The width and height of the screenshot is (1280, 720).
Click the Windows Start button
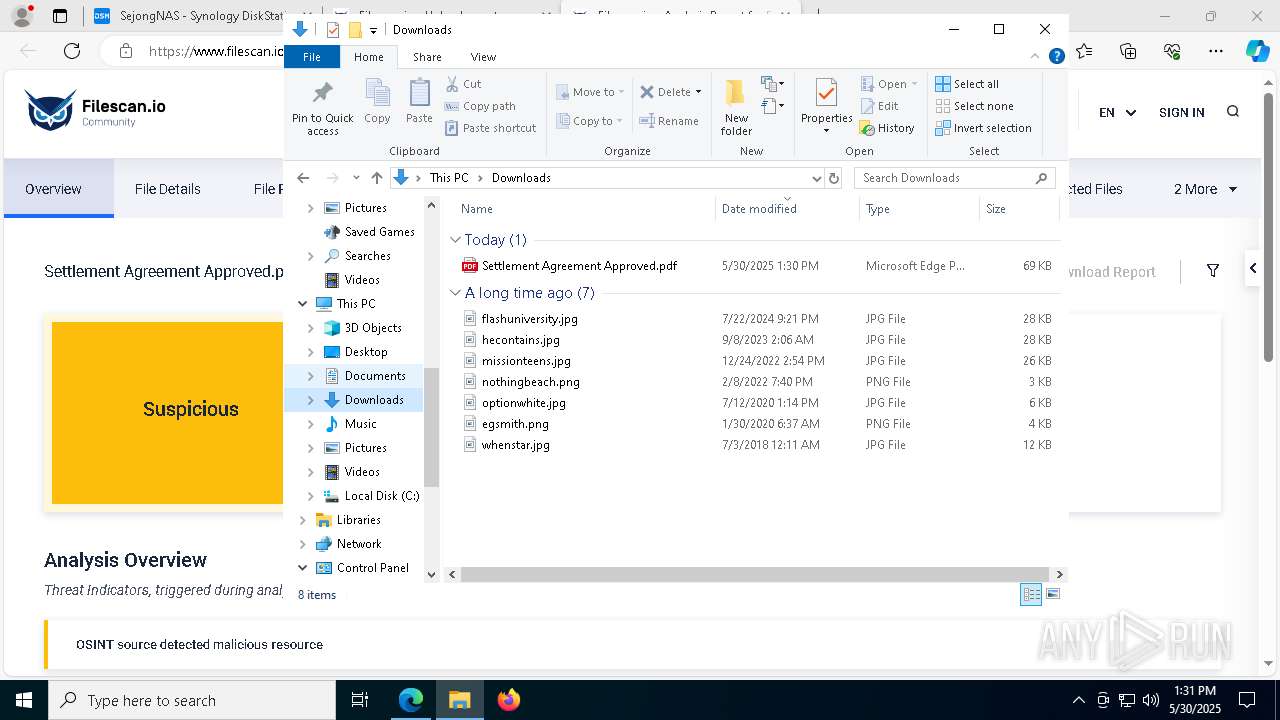click(23, 700)
